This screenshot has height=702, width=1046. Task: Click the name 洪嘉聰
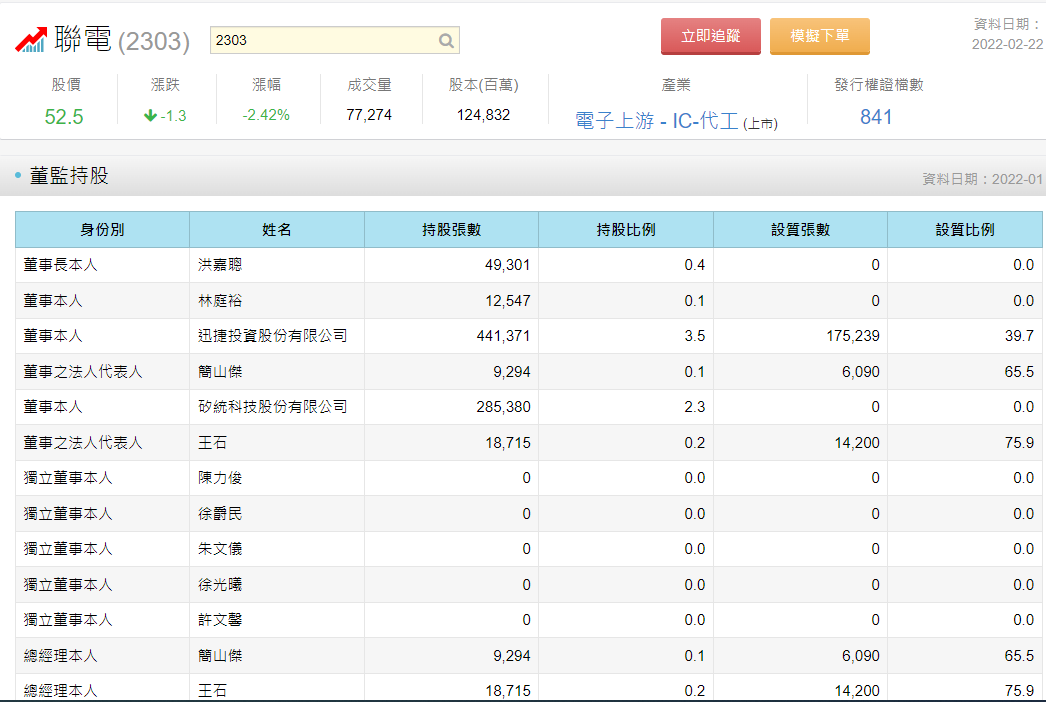(x=220, y=265)
